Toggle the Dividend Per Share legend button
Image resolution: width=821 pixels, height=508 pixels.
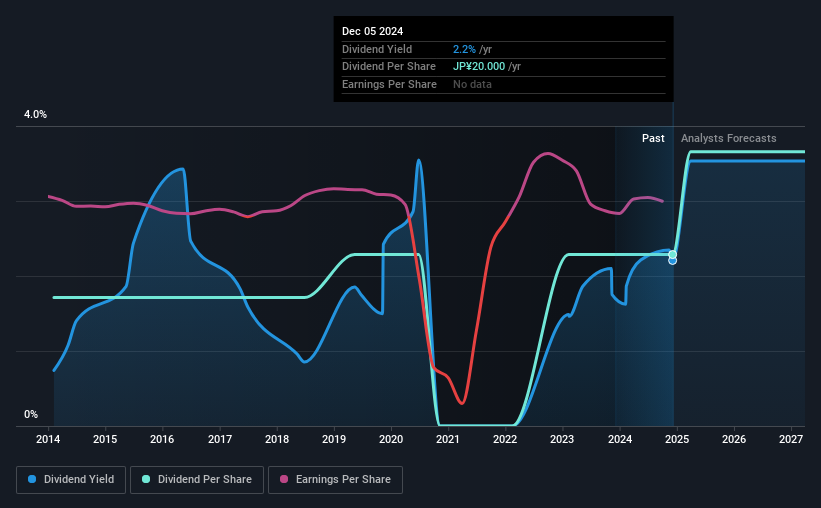click(x=197, y=480)
